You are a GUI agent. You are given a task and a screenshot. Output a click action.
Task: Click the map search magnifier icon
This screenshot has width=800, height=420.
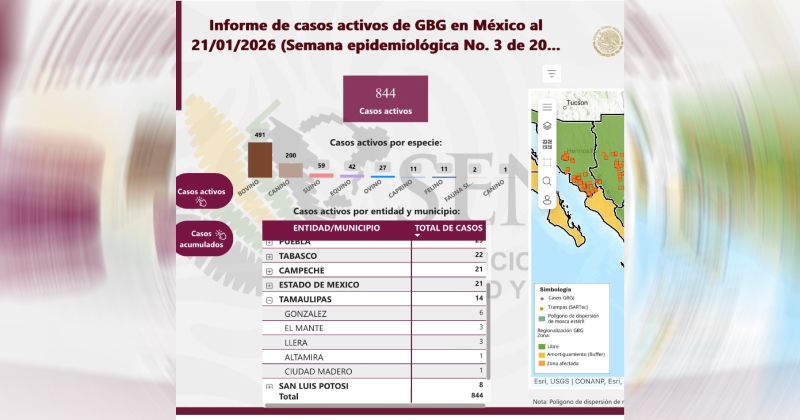click(x=547, y=181)
